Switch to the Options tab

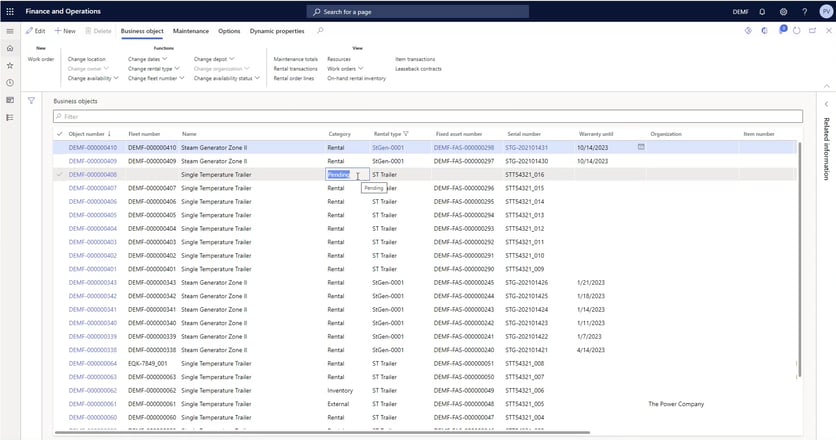[x=229, y=31]
